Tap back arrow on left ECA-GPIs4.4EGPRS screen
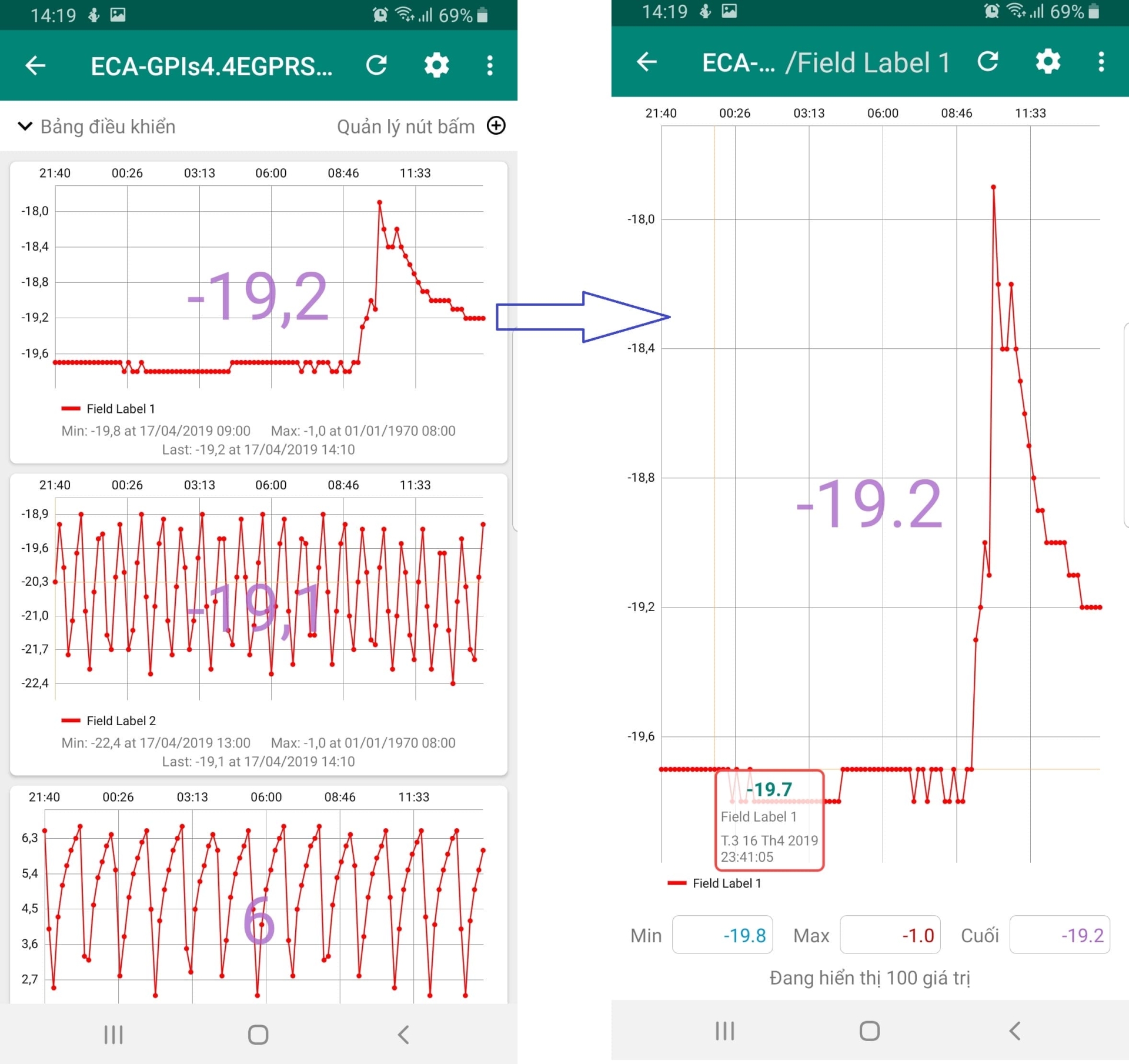Image resolution: width=1129 pixels, height=1064 pixels. coord(36,65)
